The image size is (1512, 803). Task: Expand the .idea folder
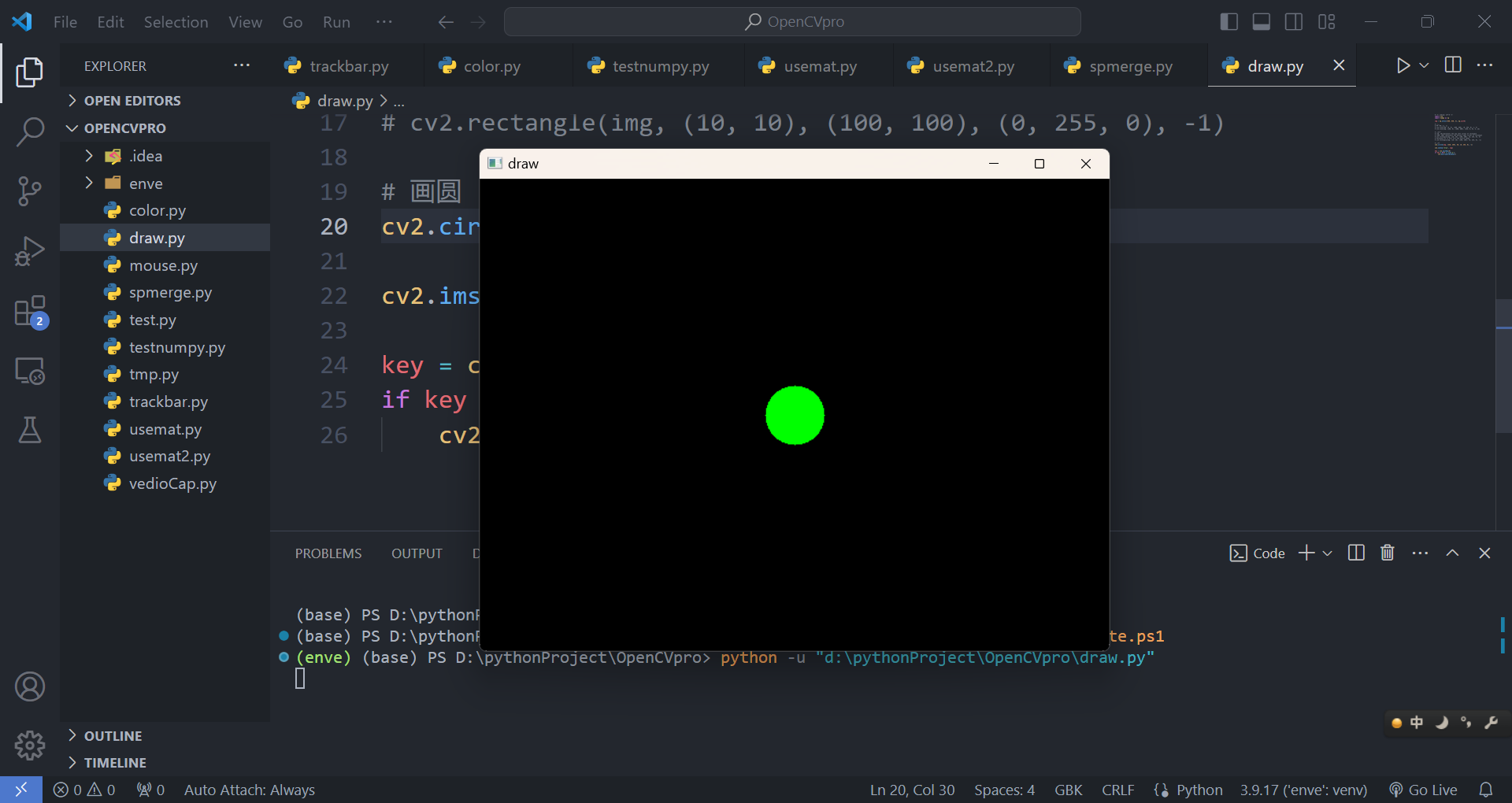pyautogui.click(x=165, y=156)
